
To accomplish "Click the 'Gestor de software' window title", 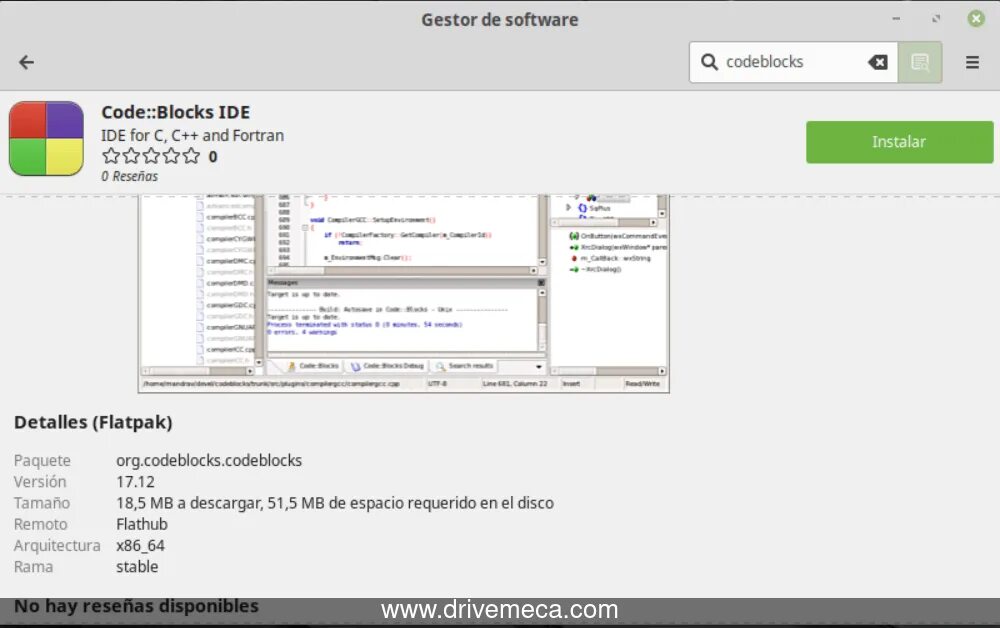I will click(499, 20).
